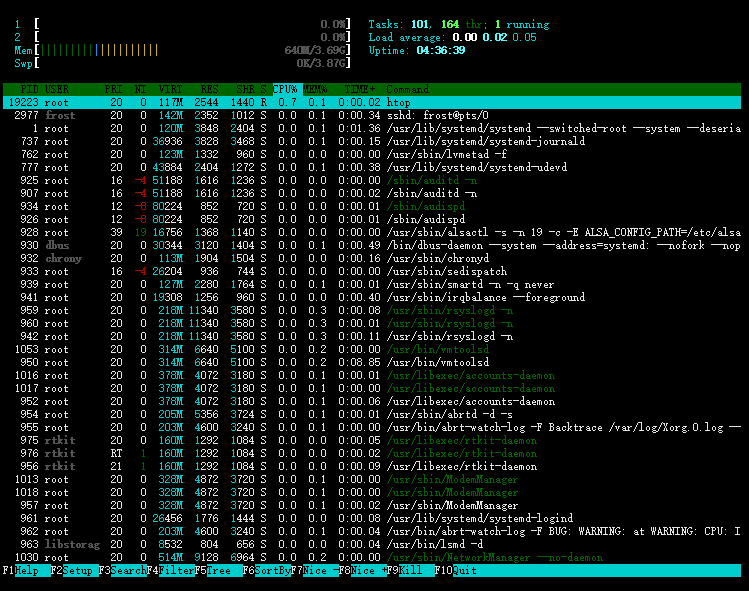Click the Mem usage meter bar
Image resolution: width=749 pixels, height=591 pixels.
pos(182,50)
